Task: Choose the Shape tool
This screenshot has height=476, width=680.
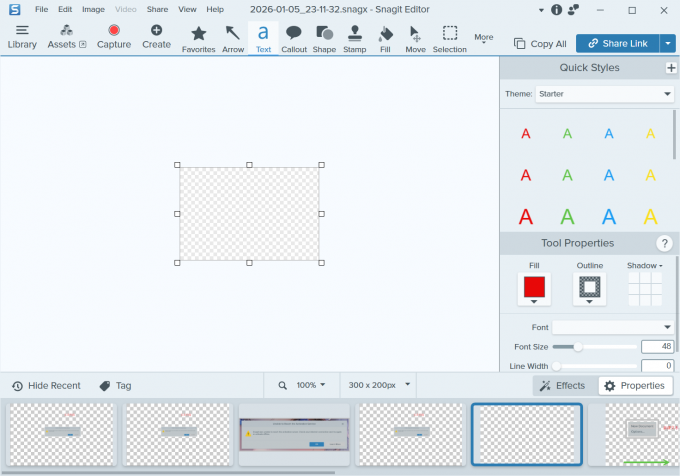Action: [324, 38]
